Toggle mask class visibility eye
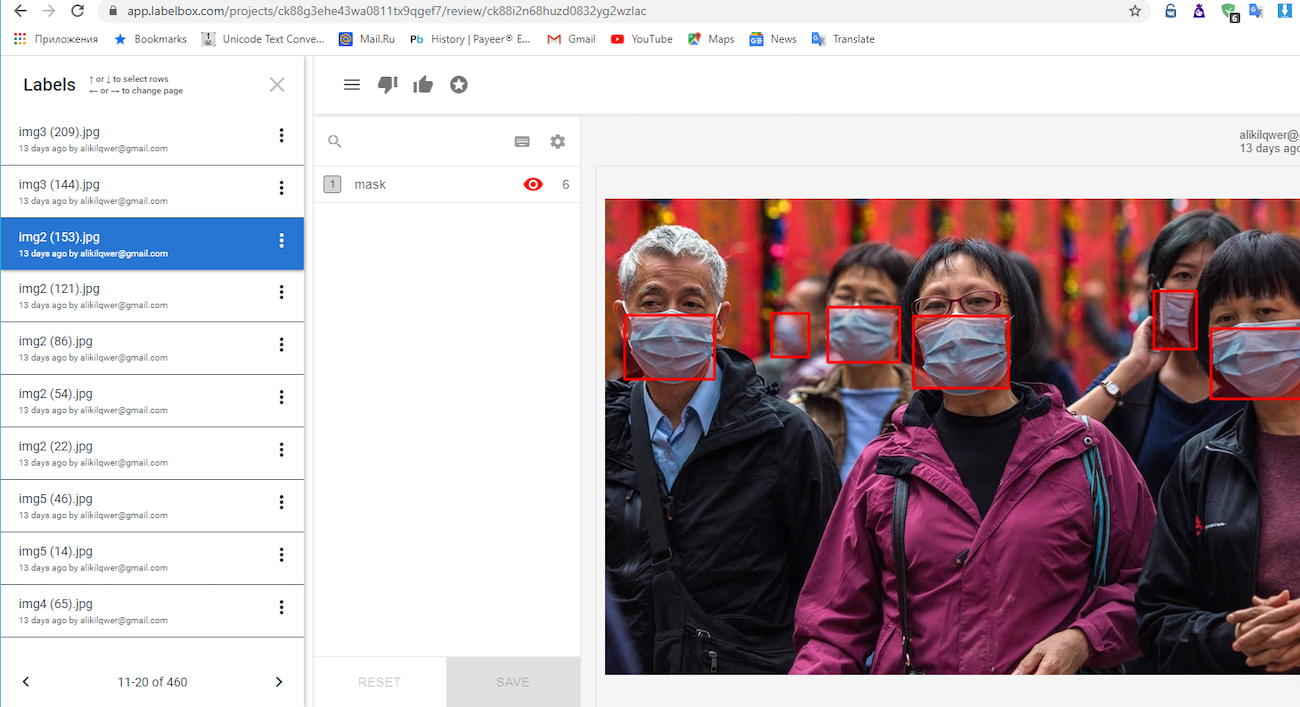Viewport: 1300px width, 707px height. pyautogui.click(x=533, y=184)
